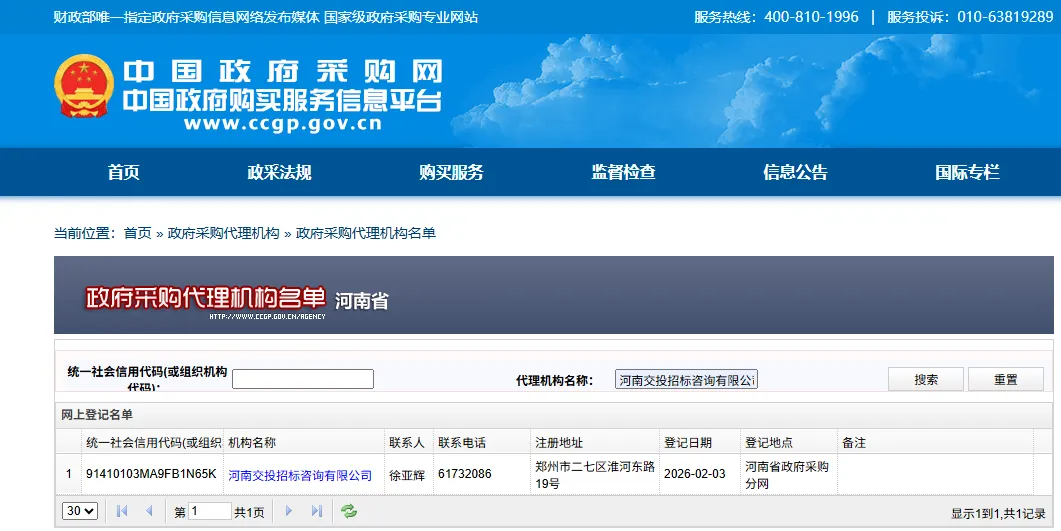The width and height of the screenshot is (1061, 531).
Task: Click the national emblem logo
Action: click(x=84, y=86)
